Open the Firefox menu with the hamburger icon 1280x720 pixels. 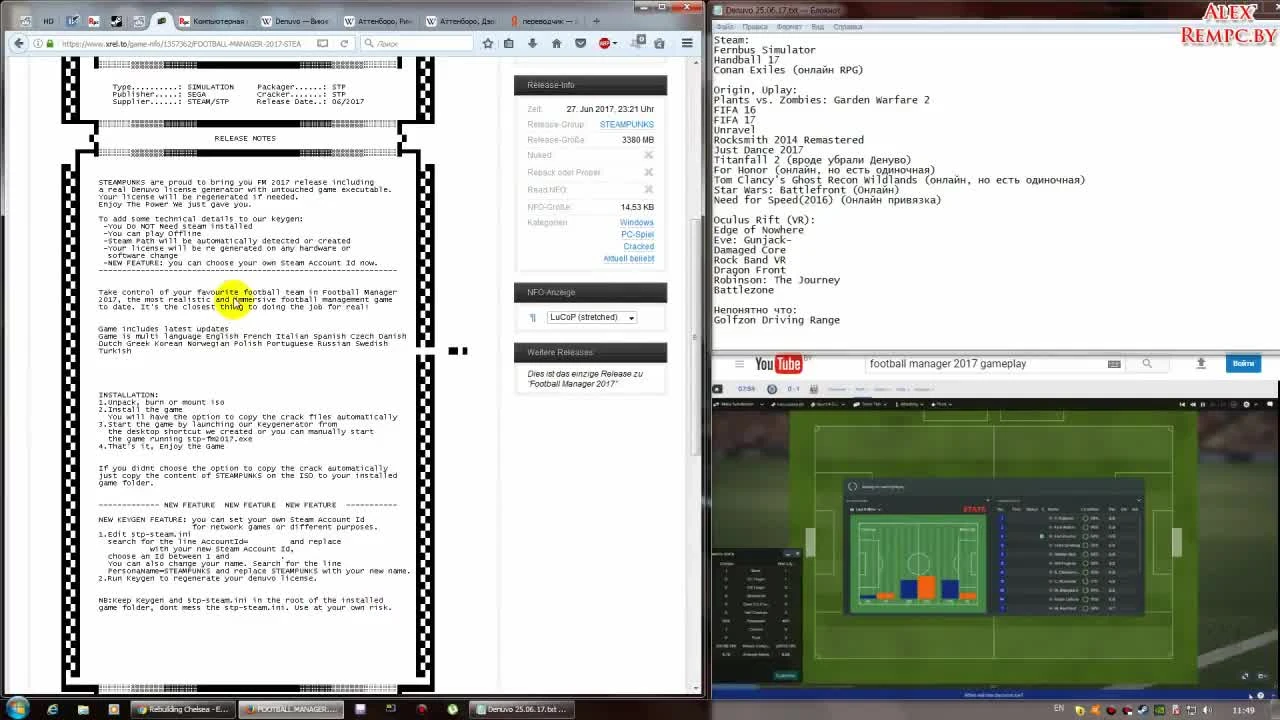[x=686, y=42]
